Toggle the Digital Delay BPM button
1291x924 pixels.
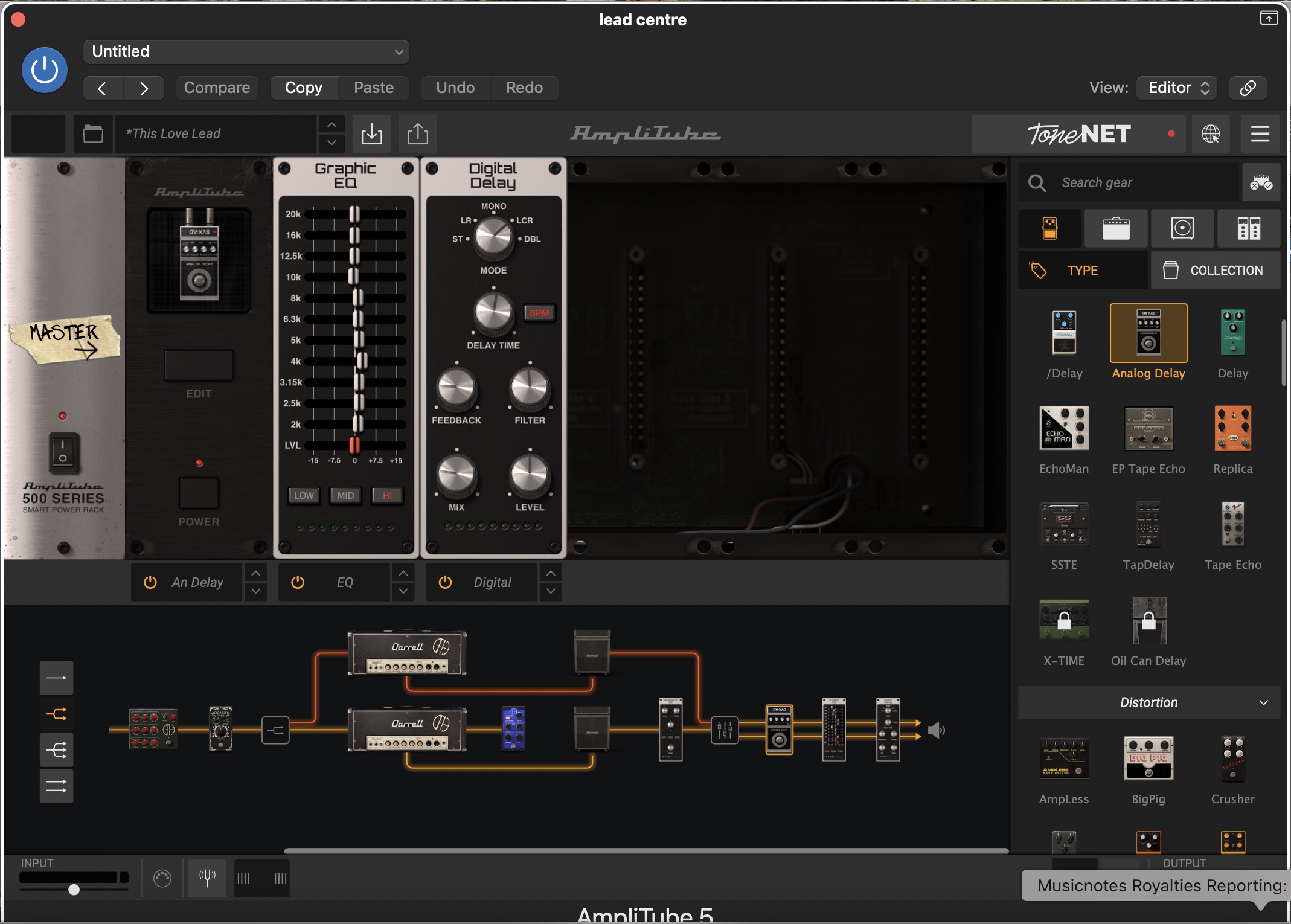point(539,313)
